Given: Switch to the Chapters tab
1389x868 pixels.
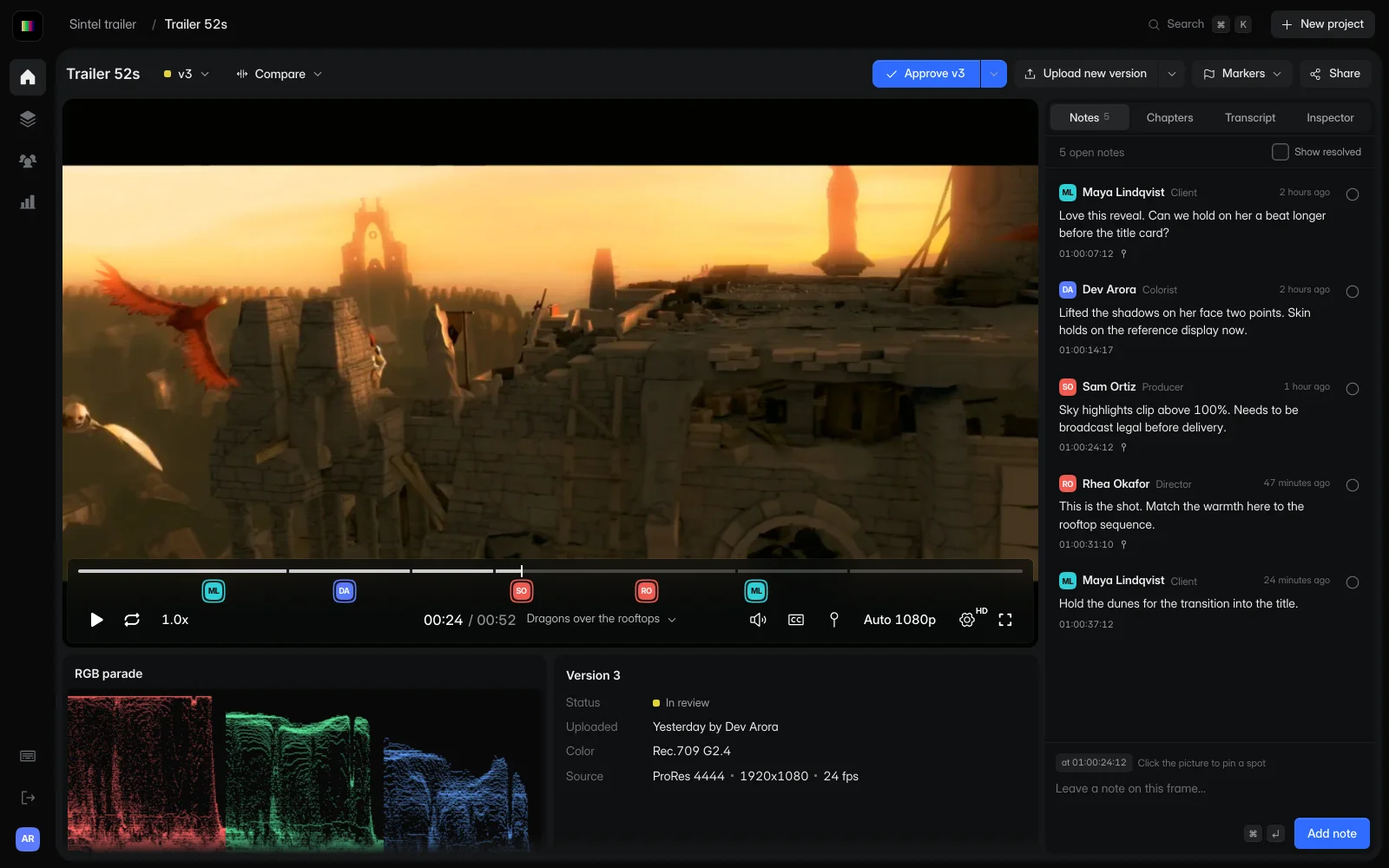Looking at the screenshot, I should [1169, 117].
